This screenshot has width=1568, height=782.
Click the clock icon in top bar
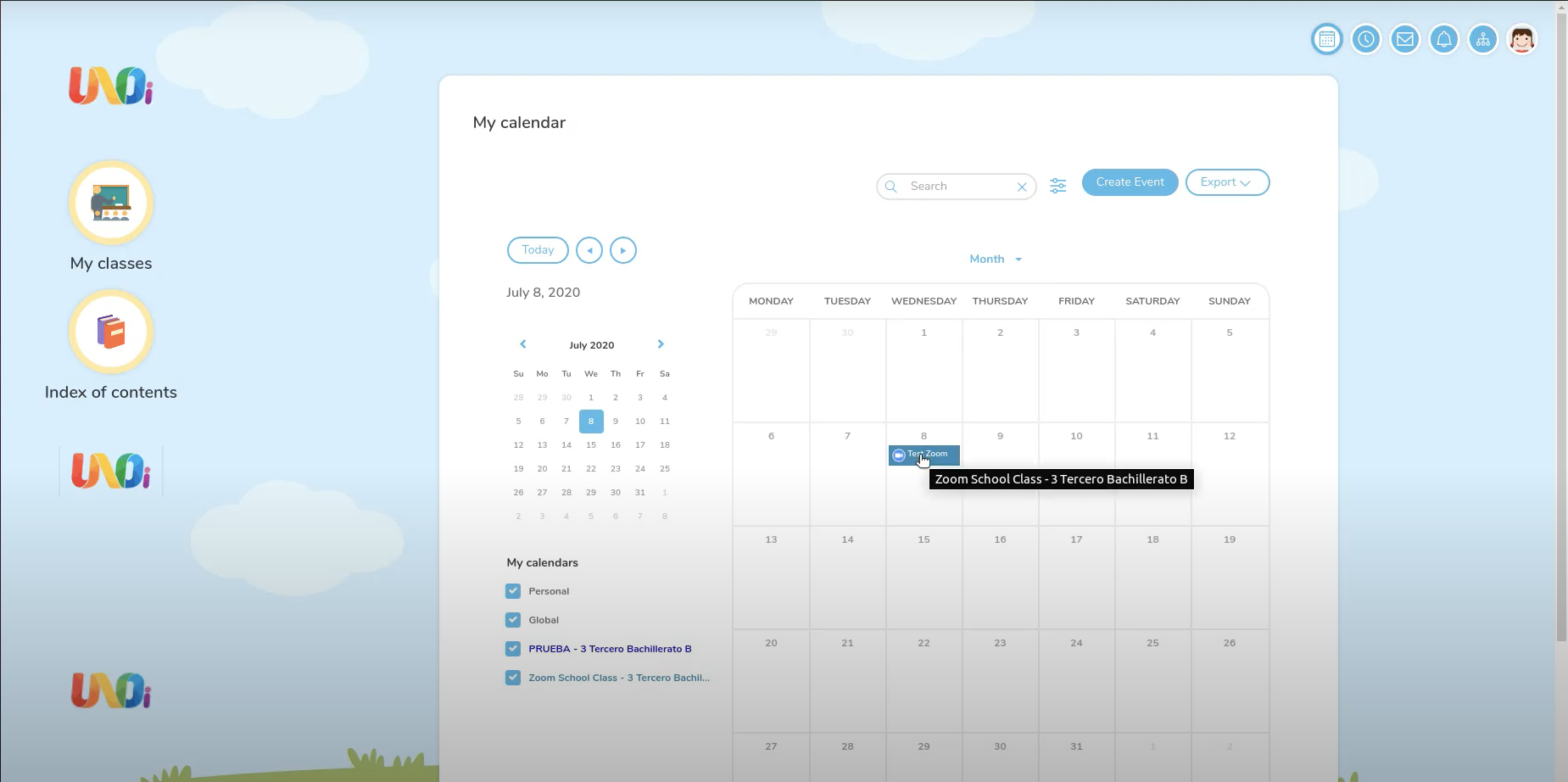[1365, 39]
